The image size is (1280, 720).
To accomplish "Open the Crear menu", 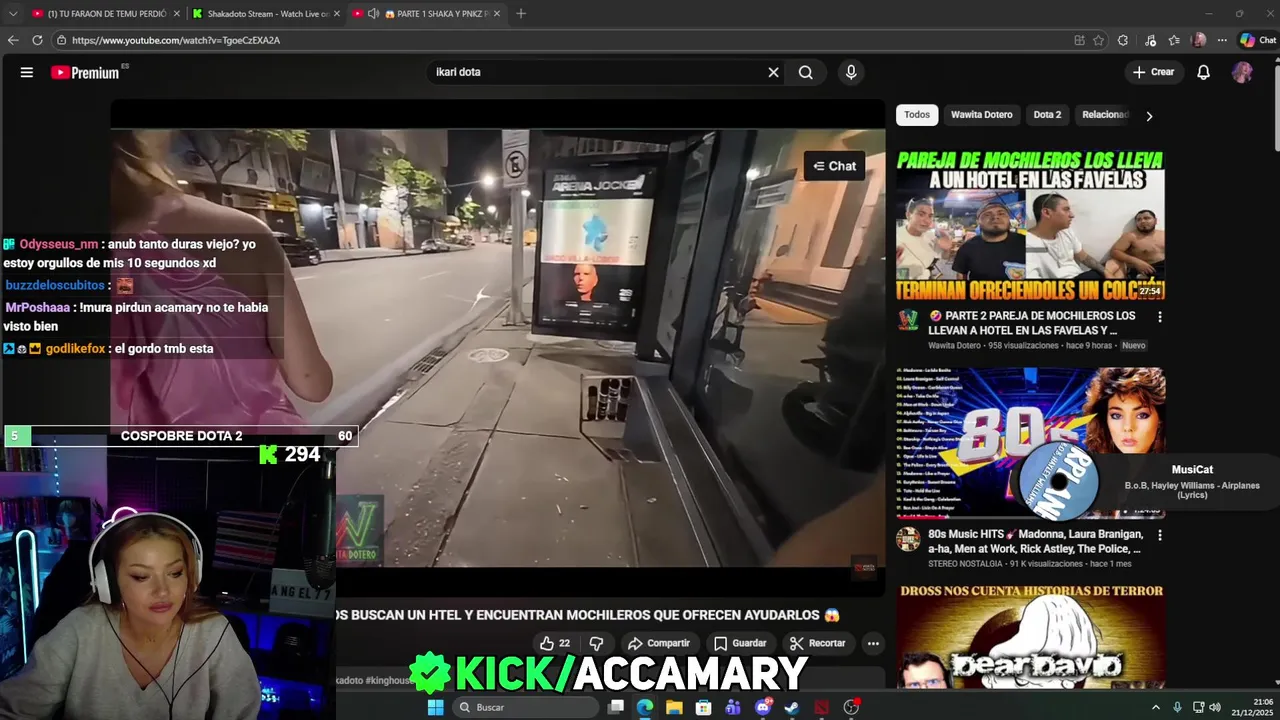I will pos(1153,72).
